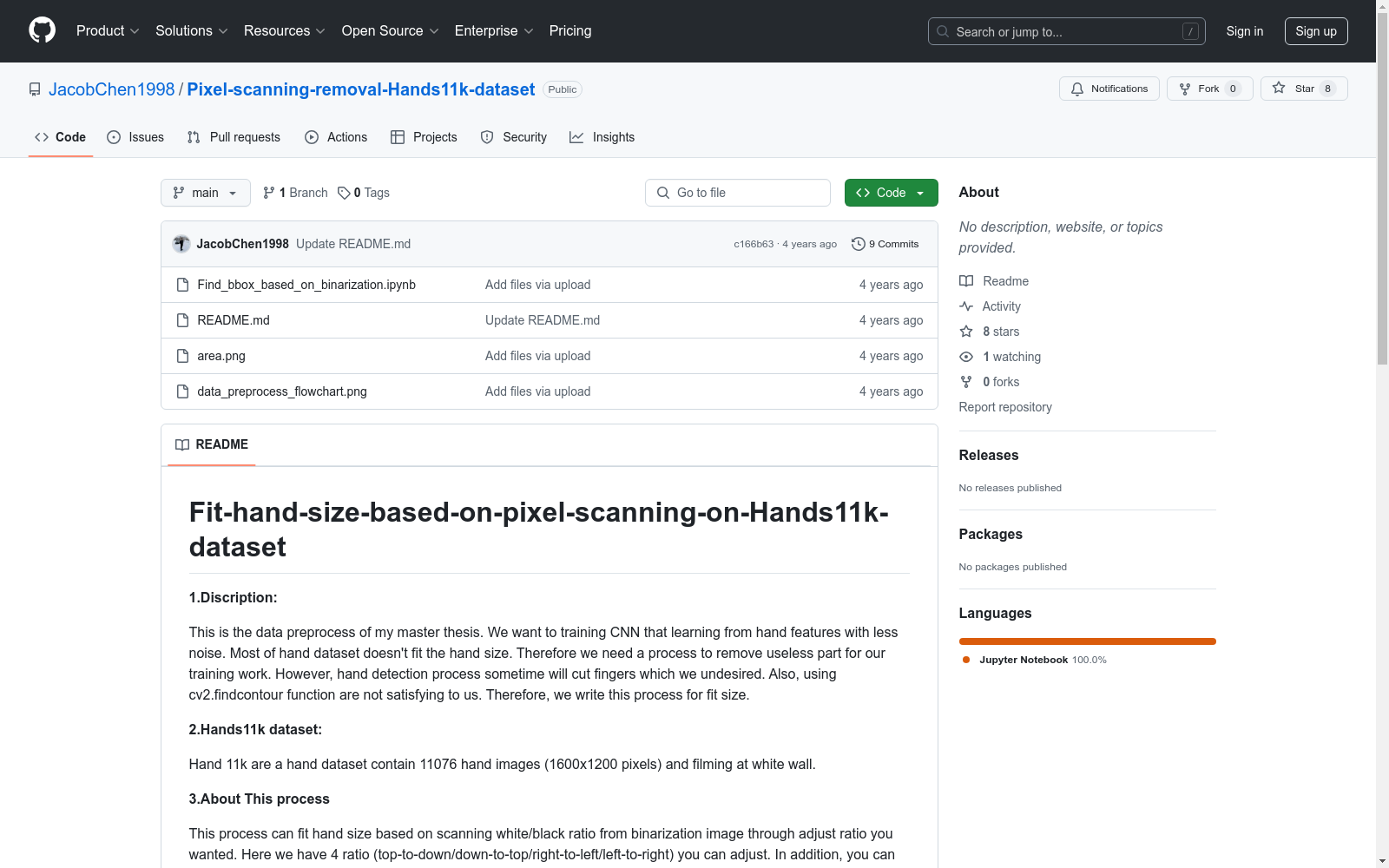Click the Sign up button

(x=1316, y=31)
